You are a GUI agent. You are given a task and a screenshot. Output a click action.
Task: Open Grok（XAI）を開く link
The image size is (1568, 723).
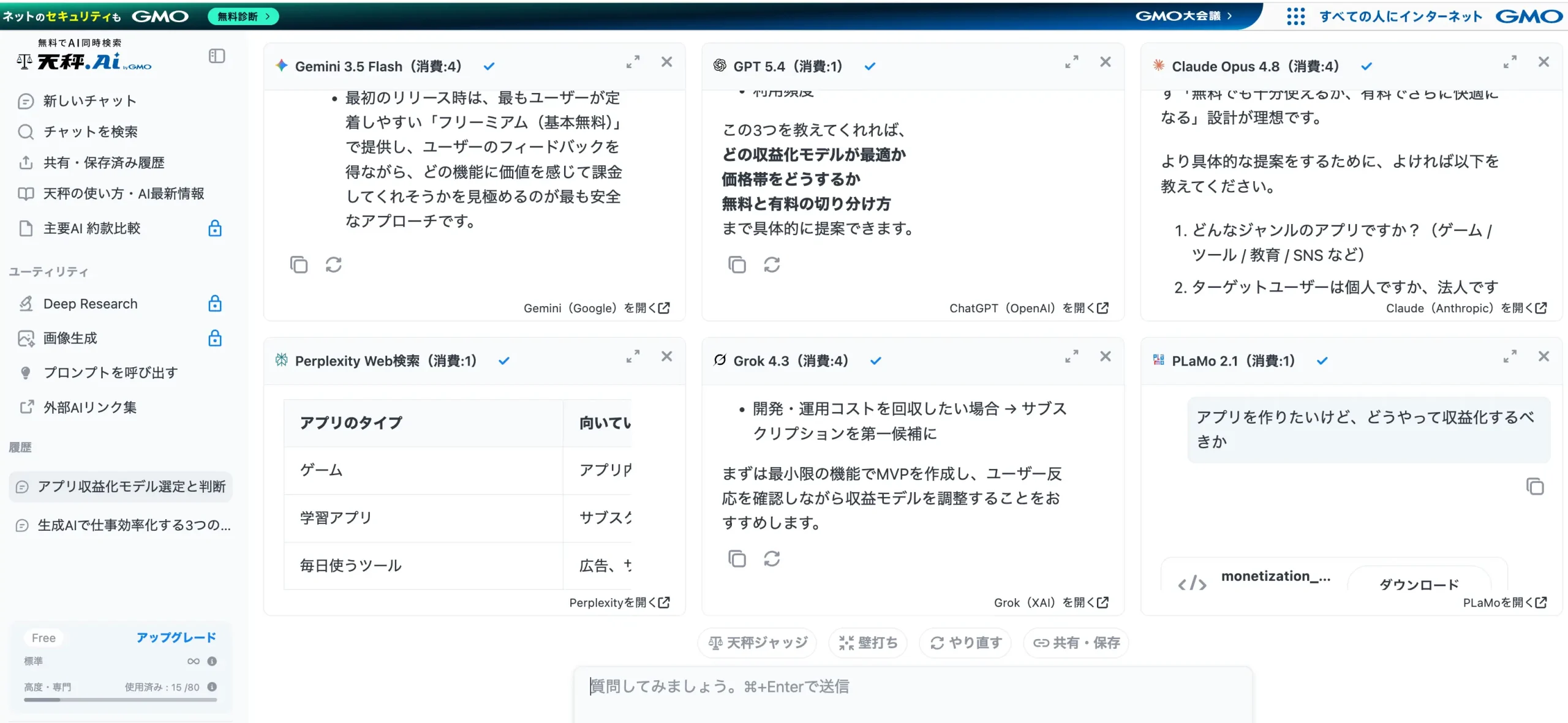point(1052,602)
